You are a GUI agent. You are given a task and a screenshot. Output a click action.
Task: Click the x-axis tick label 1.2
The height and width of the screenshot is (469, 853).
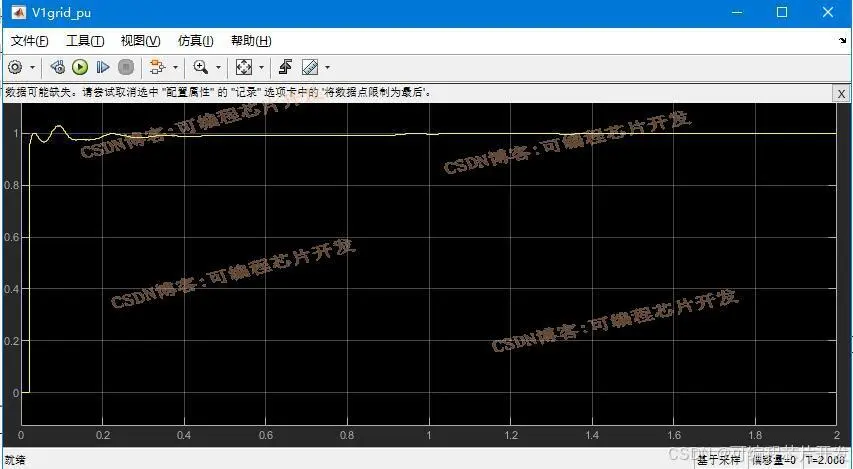(x=511, y=435)
